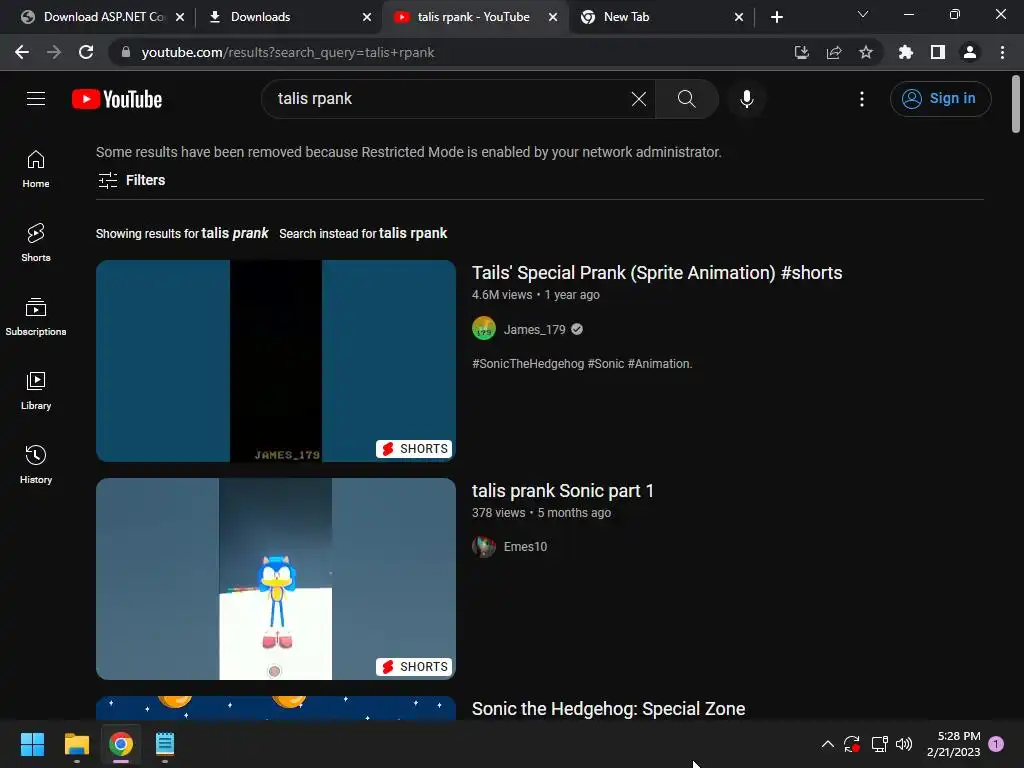Open YouTube settings three-dot menu
The width and height of the screenshot is (1024, 768).
(861, 99)
